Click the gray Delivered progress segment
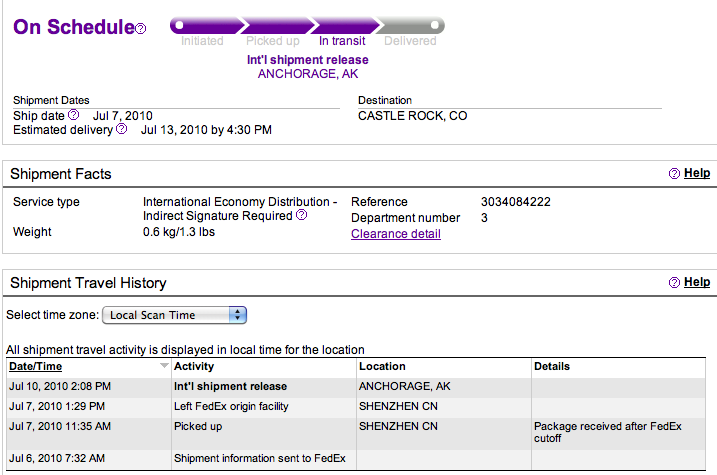 tap(410, 25)
